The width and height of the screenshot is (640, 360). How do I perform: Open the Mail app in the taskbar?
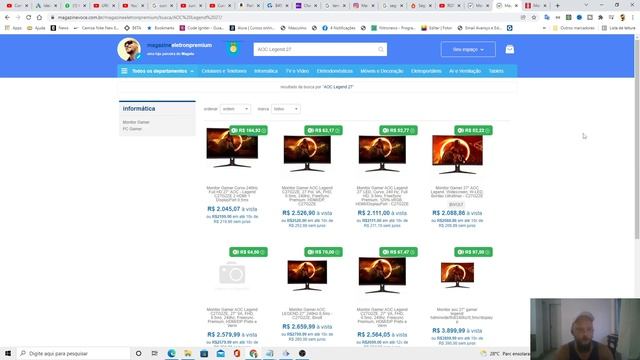pyautogui.click(x=220, y=353)
